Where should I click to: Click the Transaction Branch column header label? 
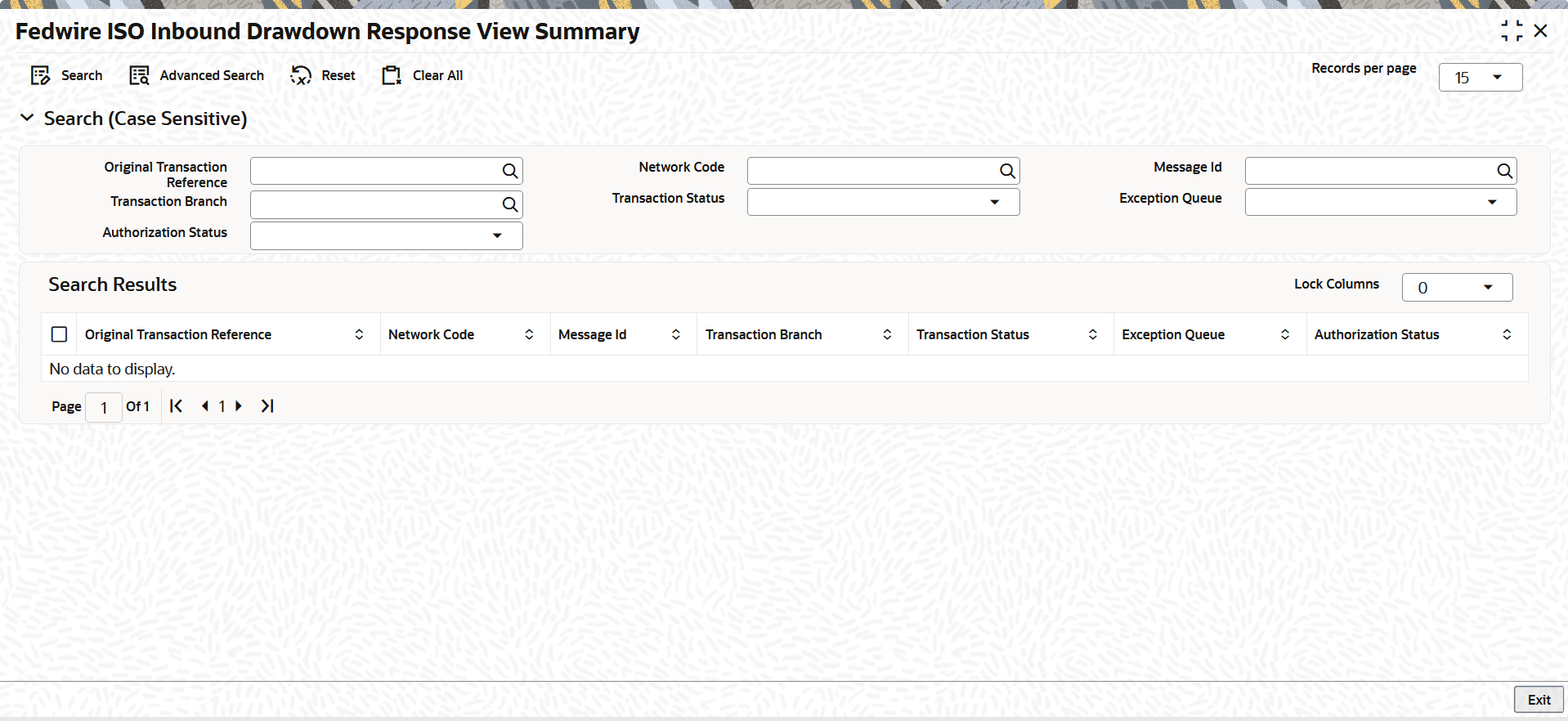tap(764, 334)
